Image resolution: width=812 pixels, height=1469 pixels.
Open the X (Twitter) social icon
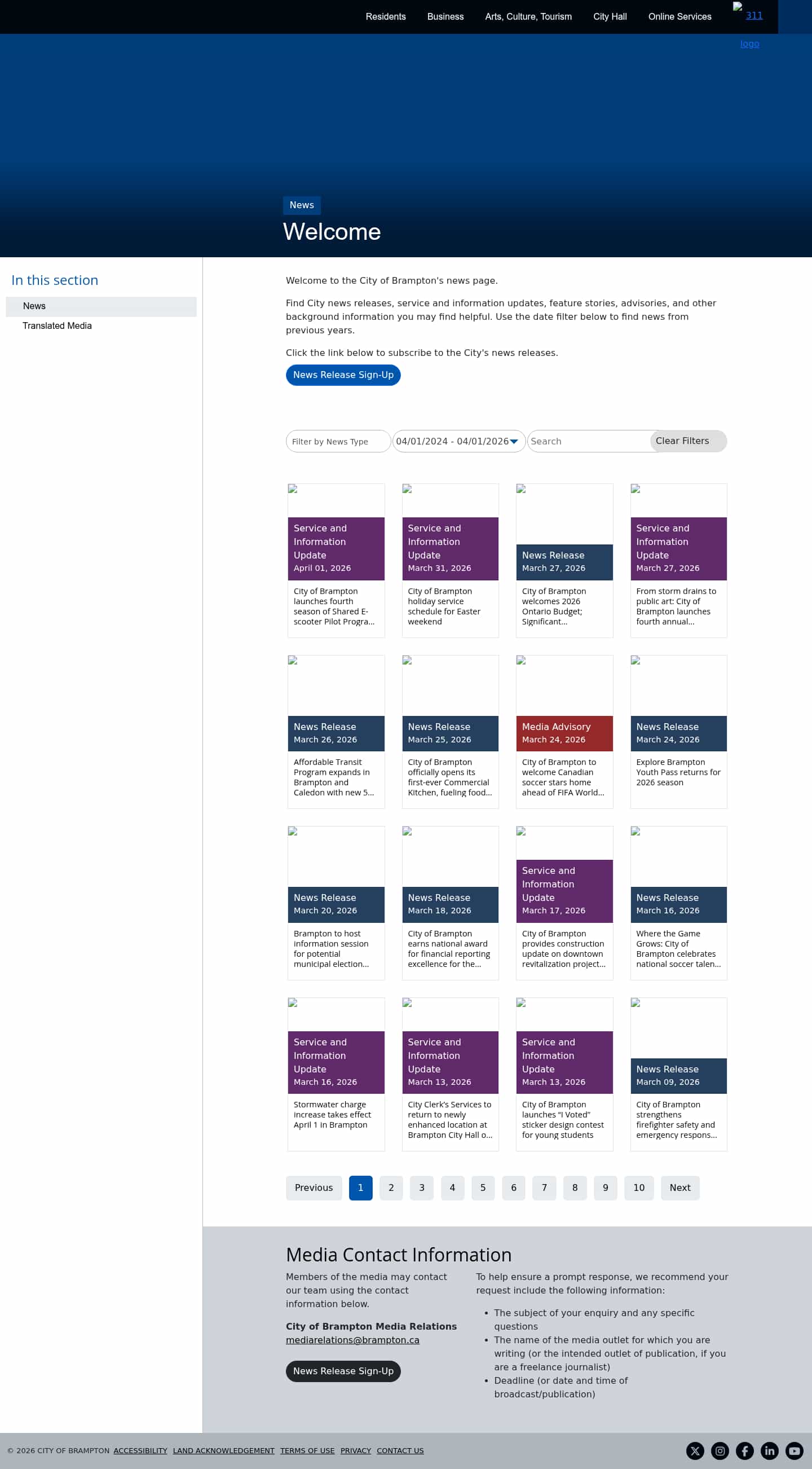[695, 1451]
